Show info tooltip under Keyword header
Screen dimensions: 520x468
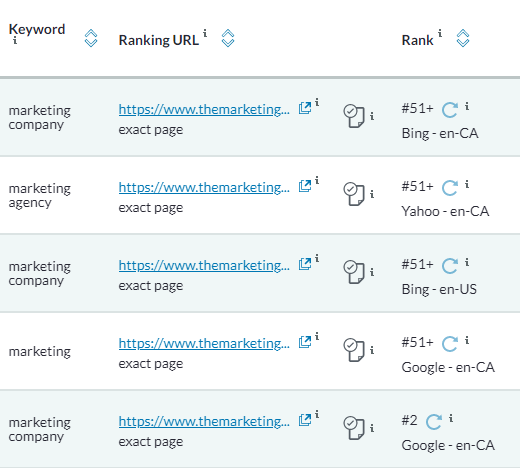coord(15,40)
